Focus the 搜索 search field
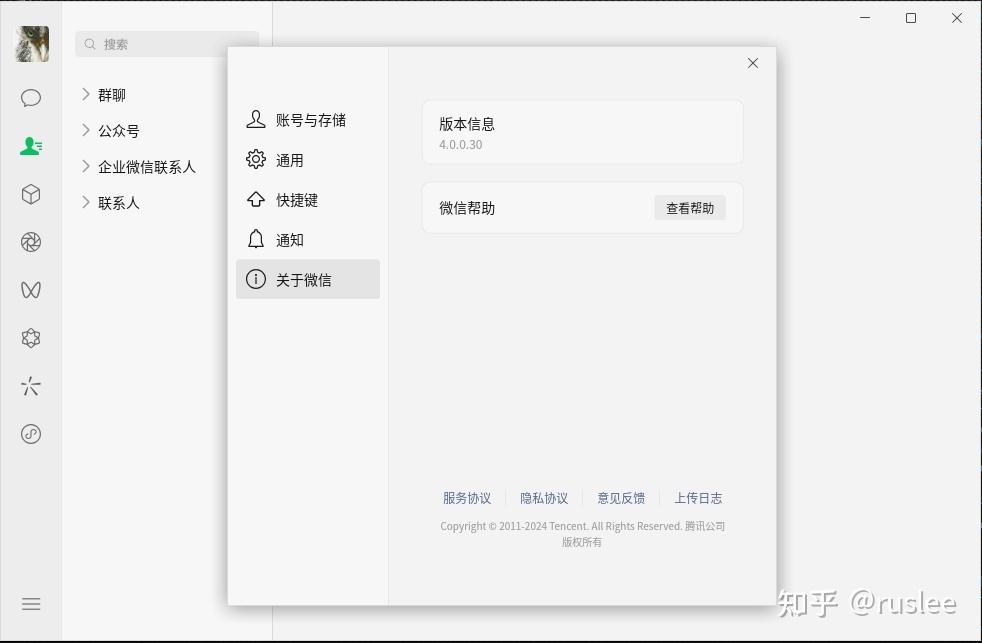 pos(167,44)
